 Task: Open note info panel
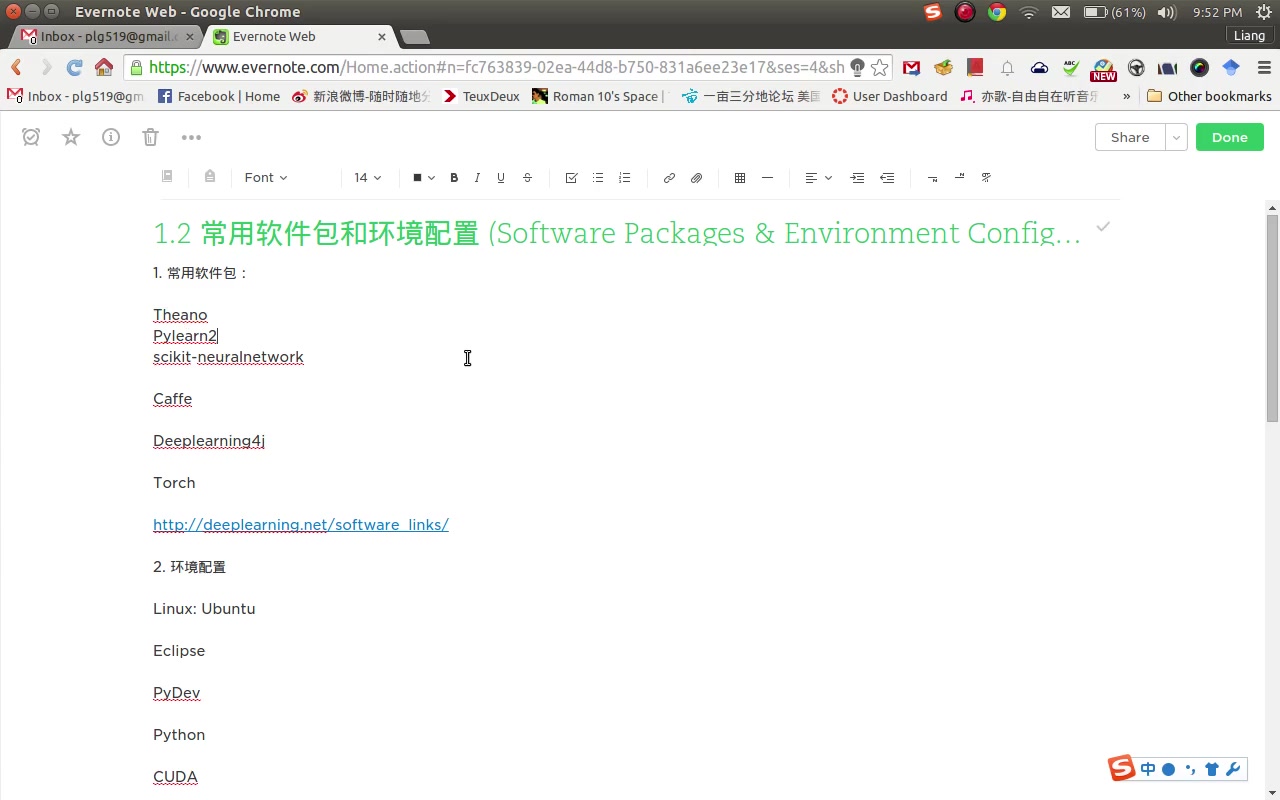(111, 137)
